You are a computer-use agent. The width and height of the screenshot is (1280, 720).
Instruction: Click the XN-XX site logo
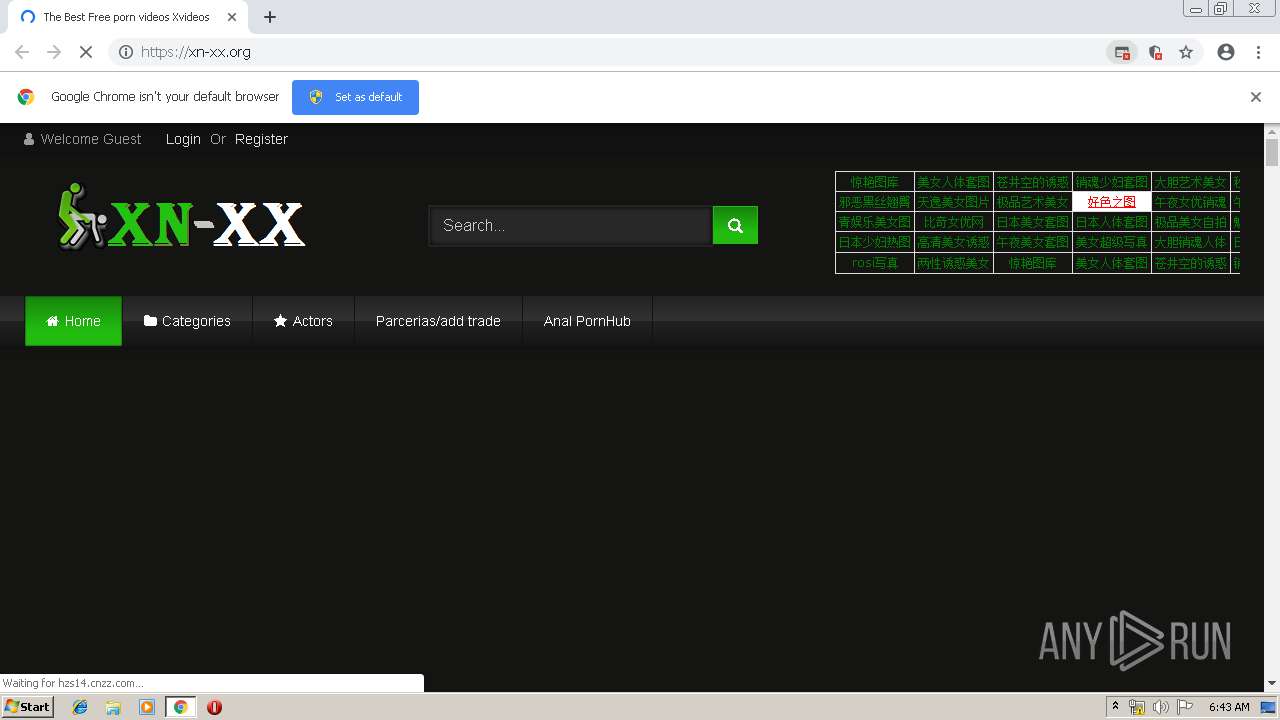click(181, 217)
